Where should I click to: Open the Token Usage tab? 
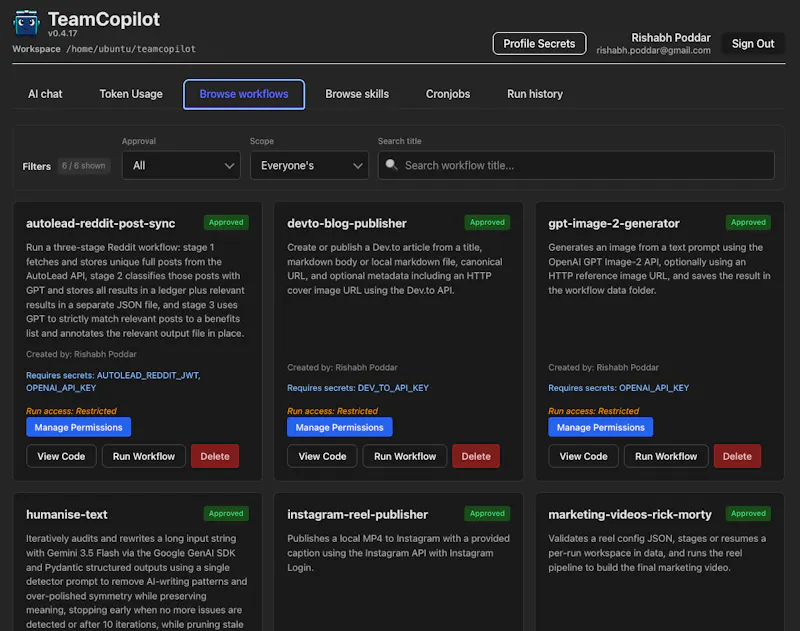(x=131, y=94)
